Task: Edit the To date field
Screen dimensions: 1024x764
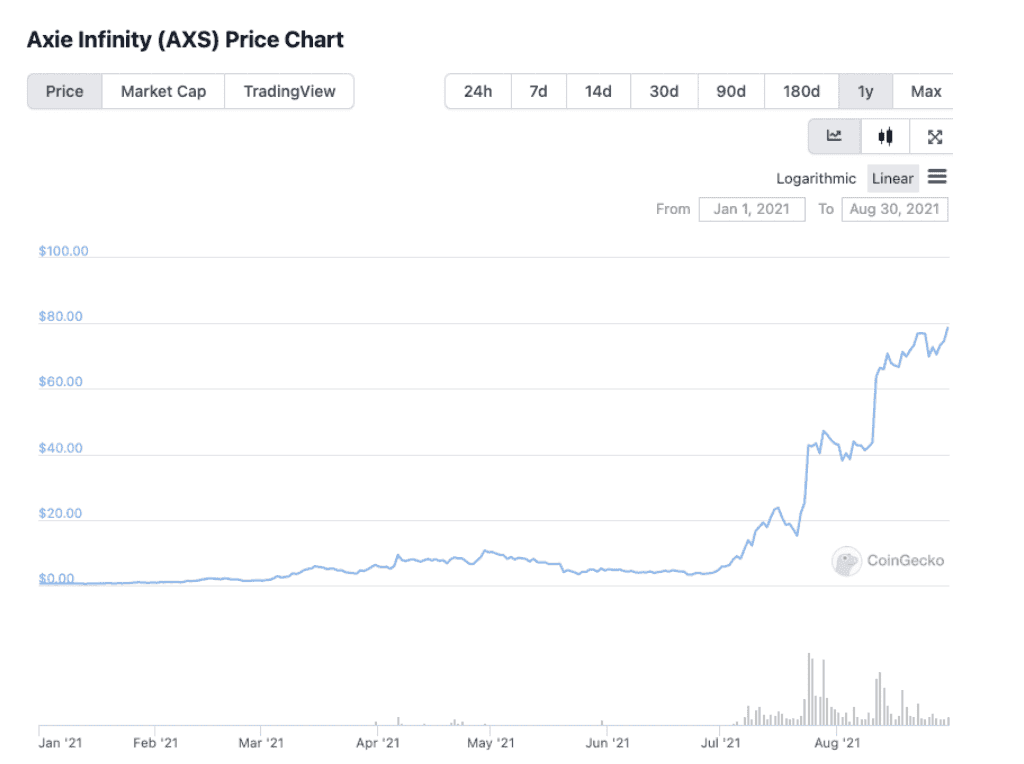Action: pos(895,210)
